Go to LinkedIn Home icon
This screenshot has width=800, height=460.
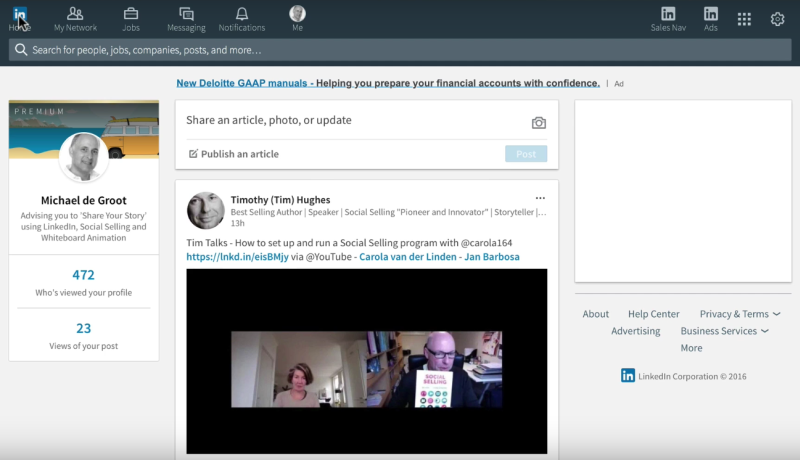(19, 14)
